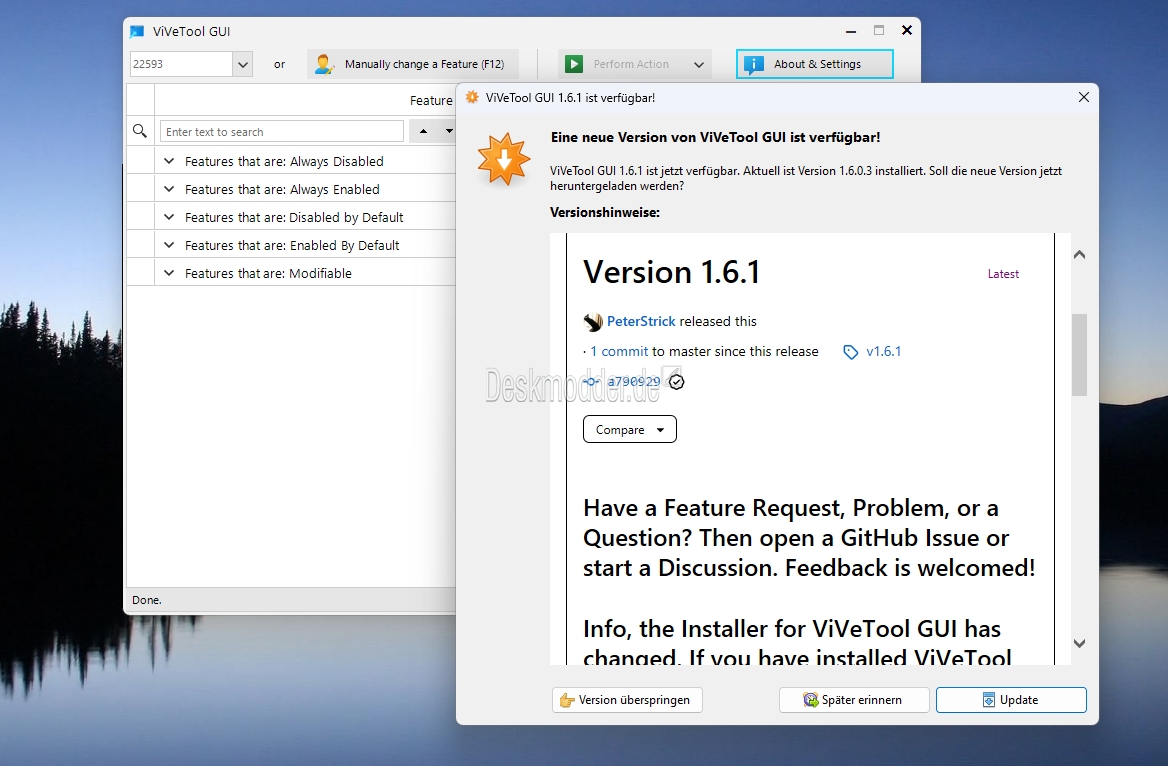
Task: Select the 'Features that are: Modifiable' row text
Action: click(x=268, y=273)
